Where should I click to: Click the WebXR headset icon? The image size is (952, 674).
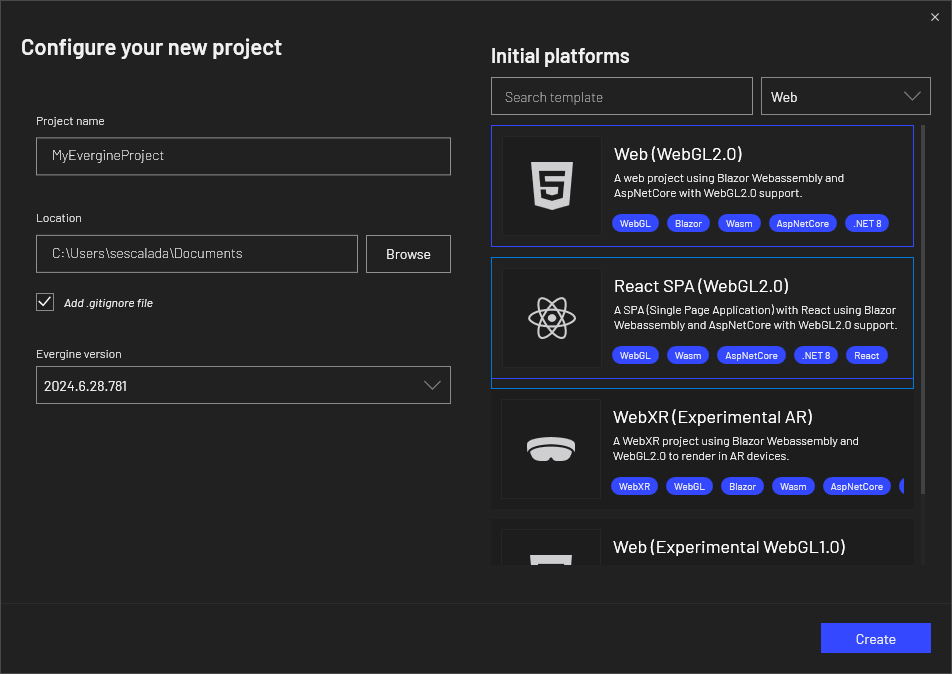[x=551, y=449]
